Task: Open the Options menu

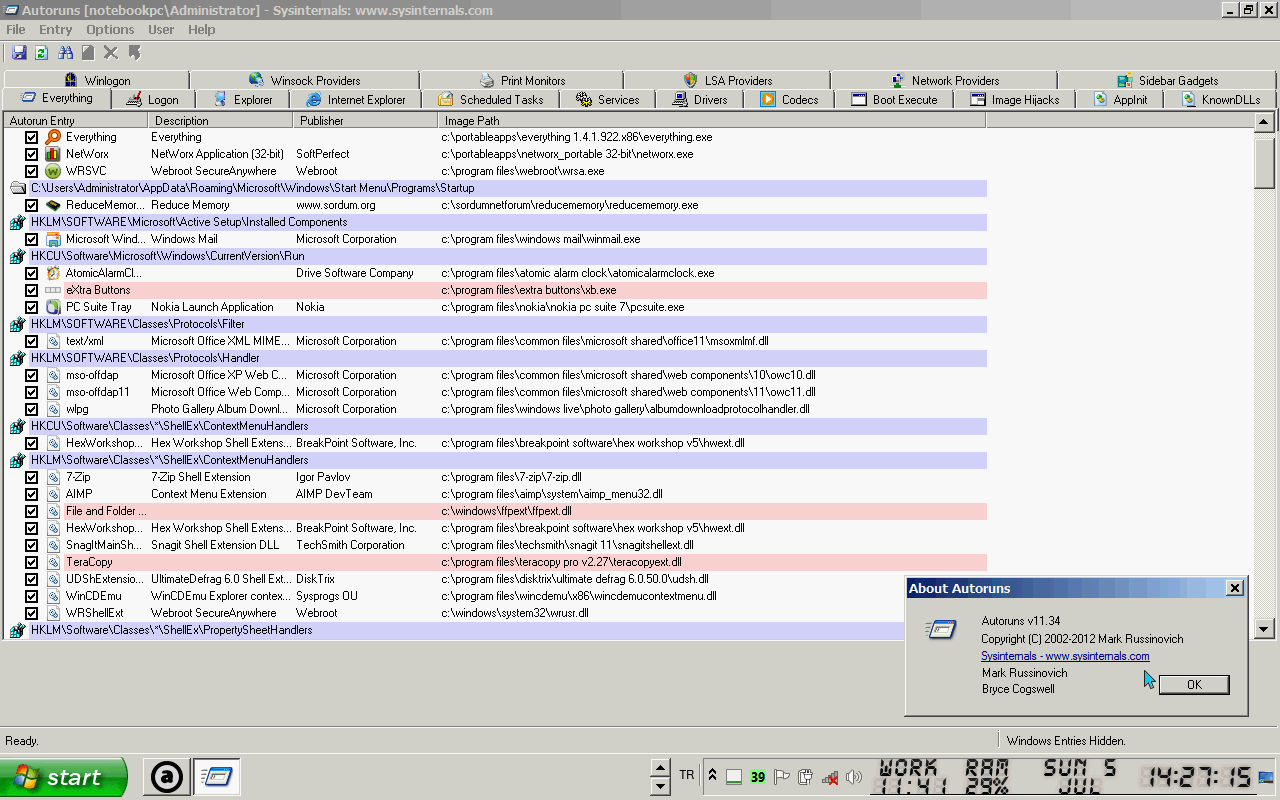Action: [x=110, y=29]
